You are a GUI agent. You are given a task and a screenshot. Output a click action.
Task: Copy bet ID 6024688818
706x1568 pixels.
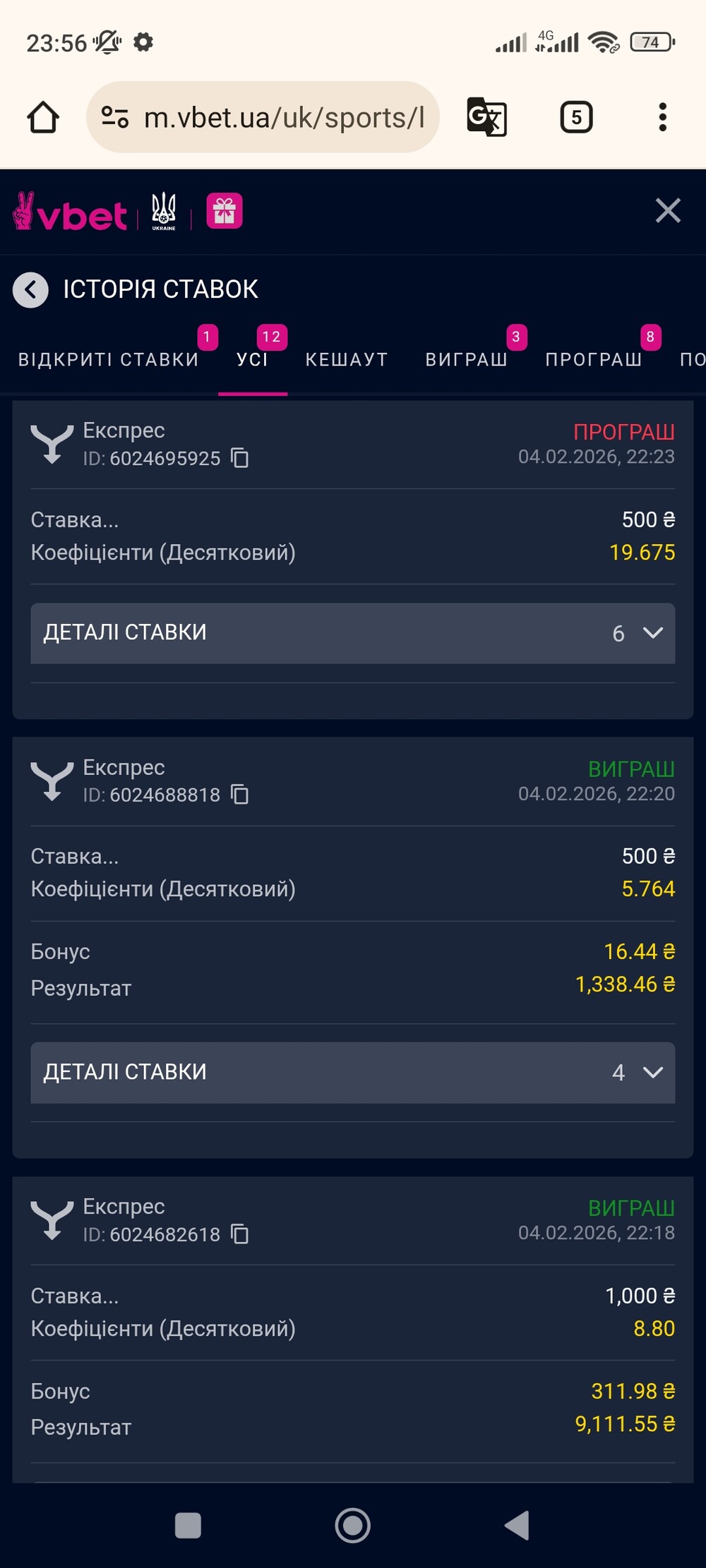(240, 795)
